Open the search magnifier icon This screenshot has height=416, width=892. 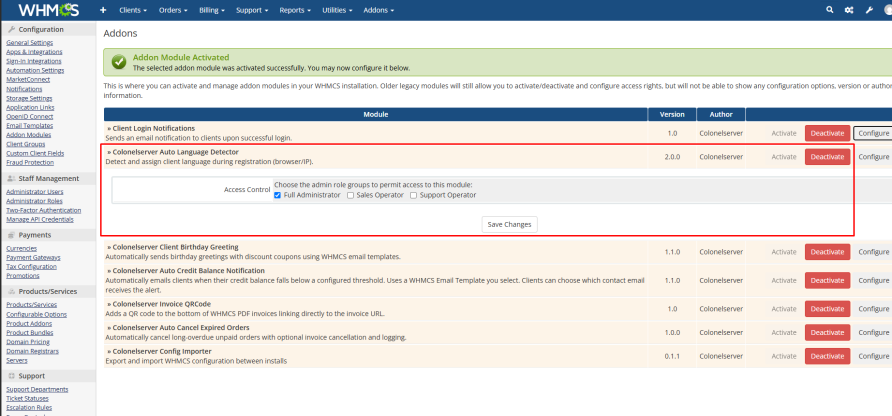click(x=830, y=10)
